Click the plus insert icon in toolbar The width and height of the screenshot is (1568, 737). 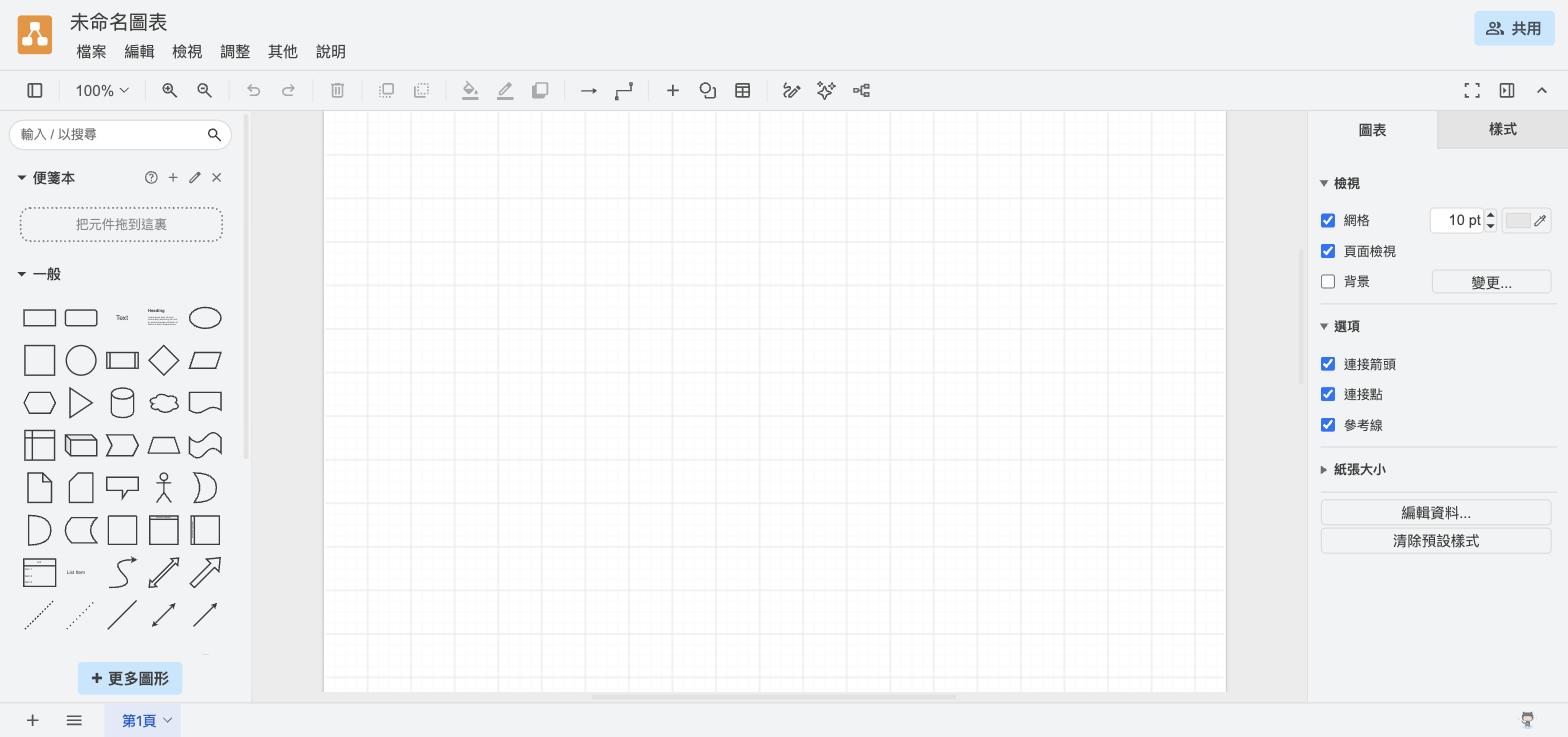point(673,91)
